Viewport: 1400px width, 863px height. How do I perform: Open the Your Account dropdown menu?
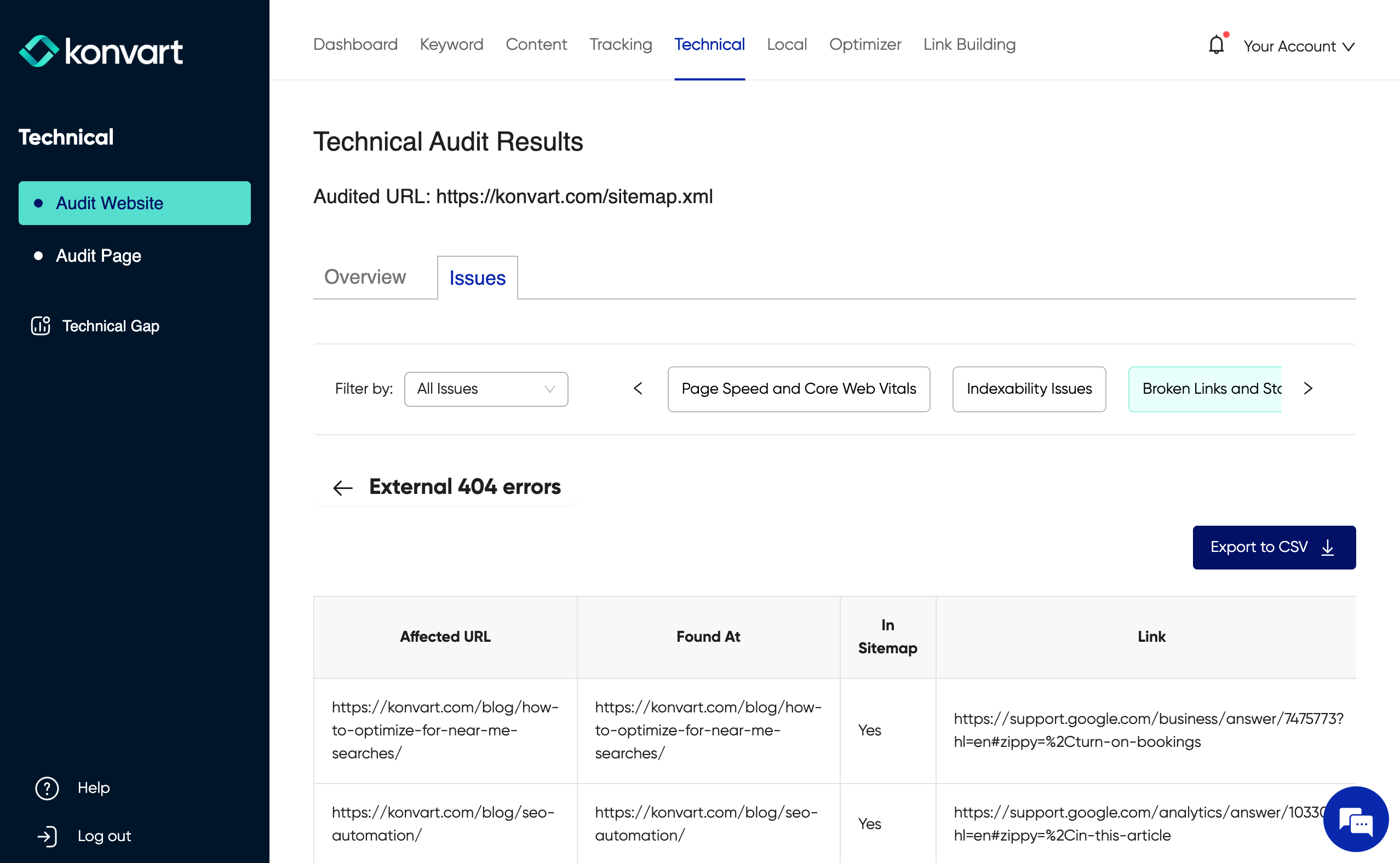[x=1299, y=46]
